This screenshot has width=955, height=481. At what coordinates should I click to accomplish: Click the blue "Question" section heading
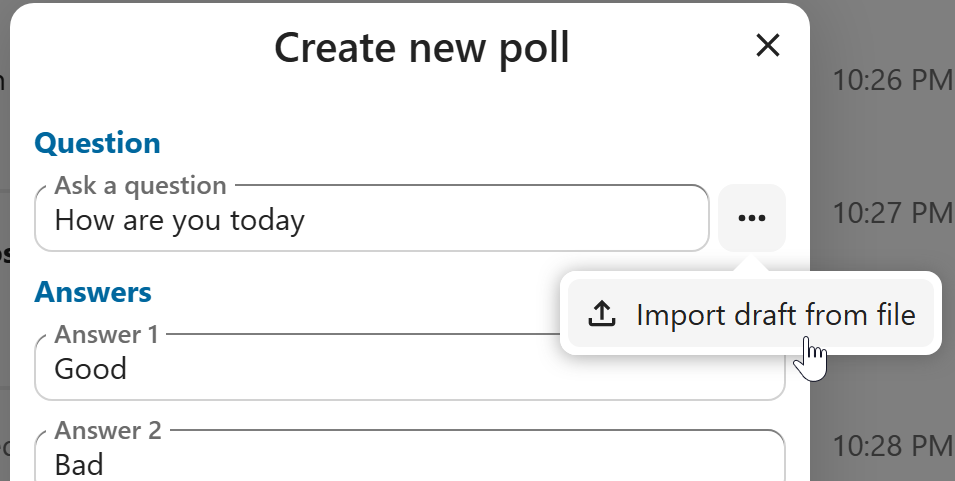coord(97,143)
